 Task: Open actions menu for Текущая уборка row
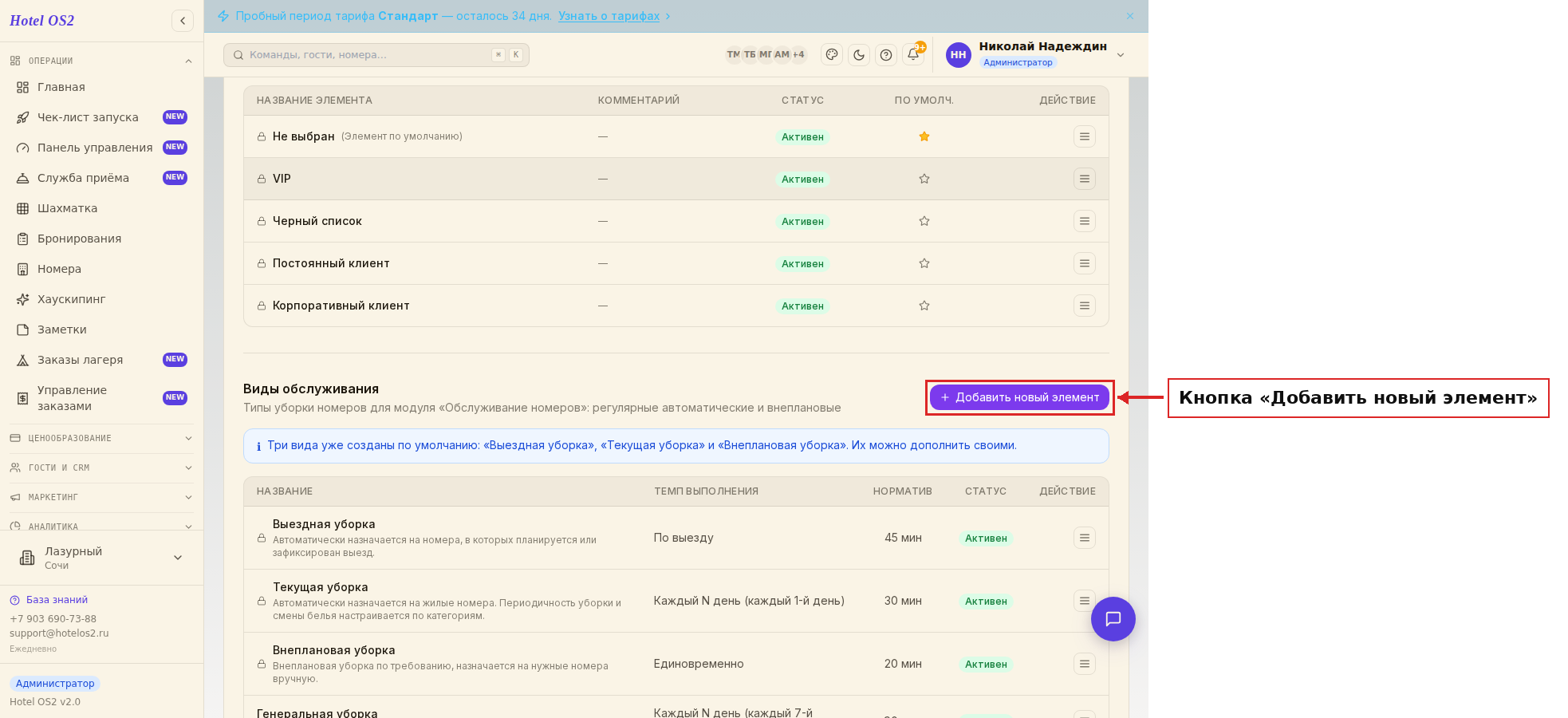(x=1084, y=601)
